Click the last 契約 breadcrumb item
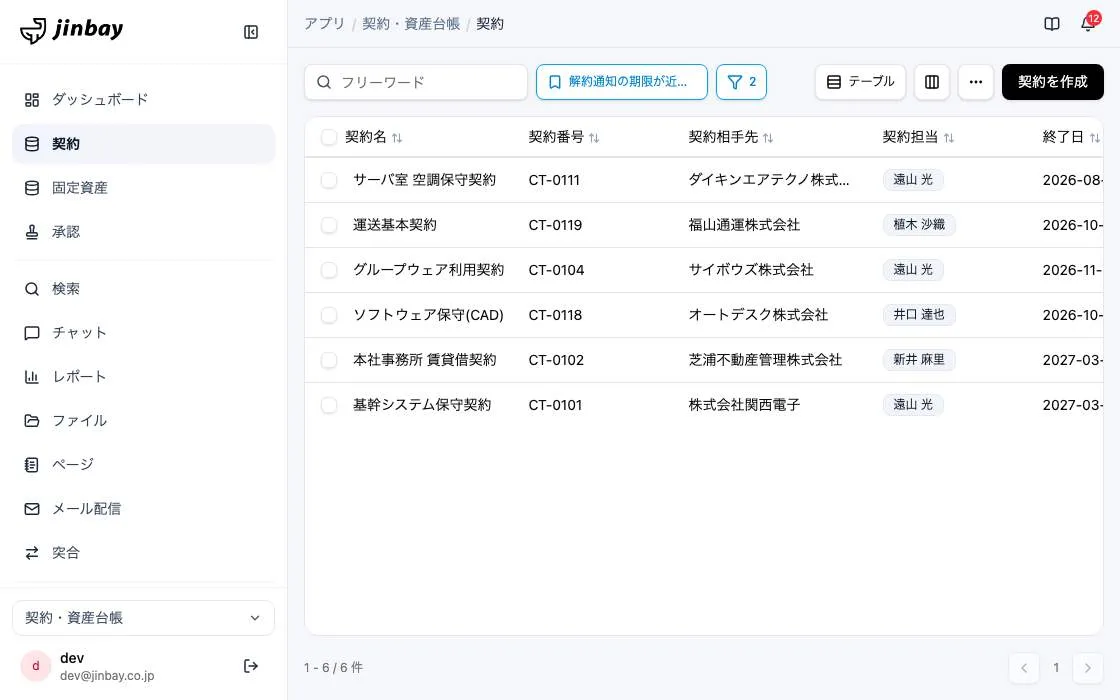 [490, 24]
